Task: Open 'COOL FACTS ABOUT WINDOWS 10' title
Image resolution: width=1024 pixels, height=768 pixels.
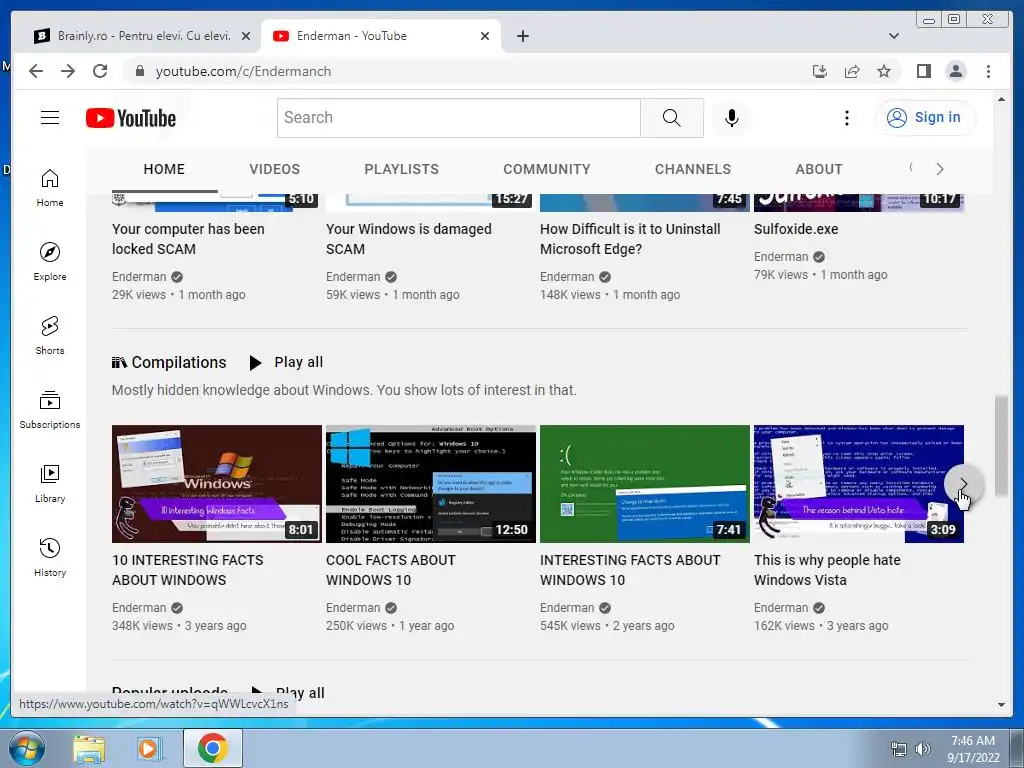Action: coord(391,570)
